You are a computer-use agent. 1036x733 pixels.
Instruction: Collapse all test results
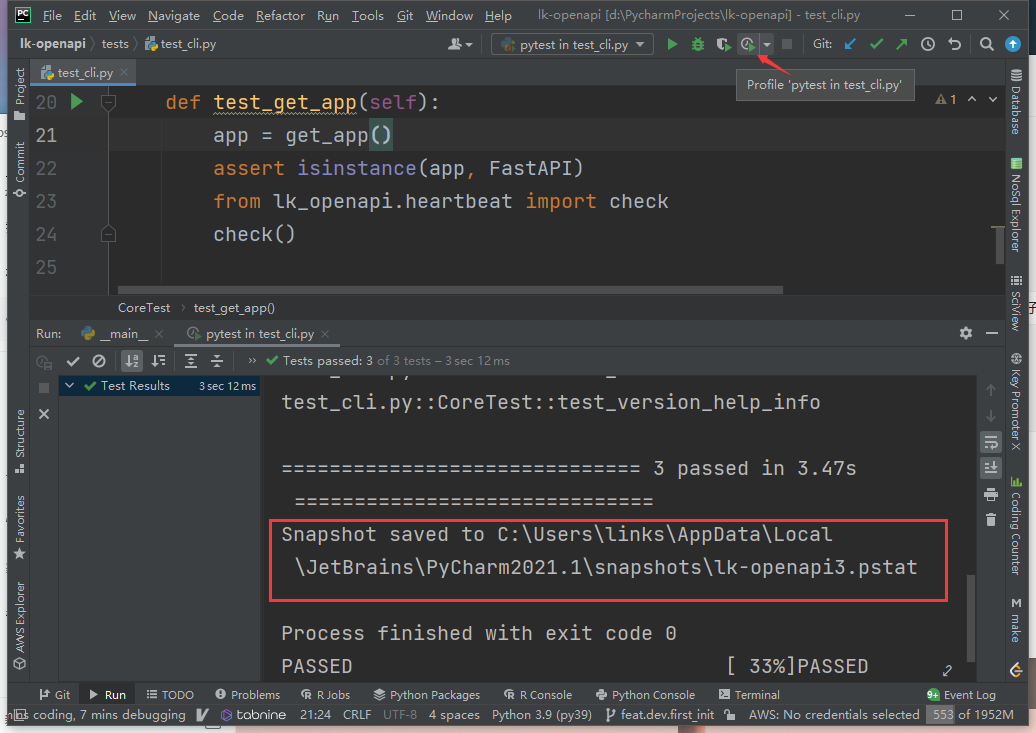pyautogui.click(x=217, y=361)
